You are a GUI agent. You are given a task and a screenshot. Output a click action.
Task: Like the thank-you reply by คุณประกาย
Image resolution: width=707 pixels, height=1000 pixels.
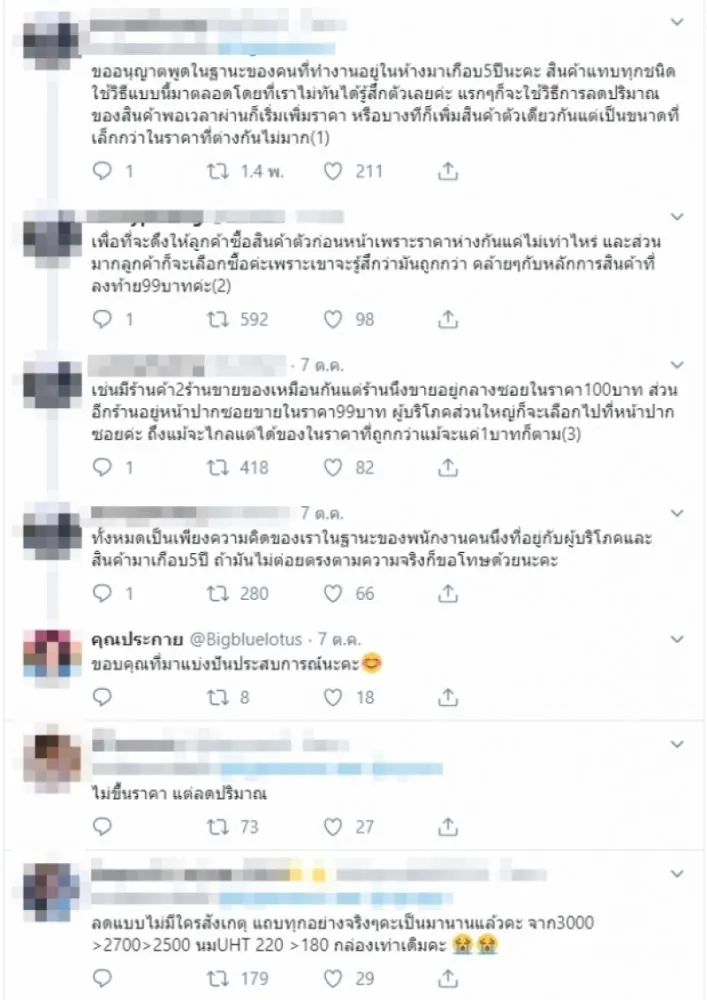coord(333,697)
